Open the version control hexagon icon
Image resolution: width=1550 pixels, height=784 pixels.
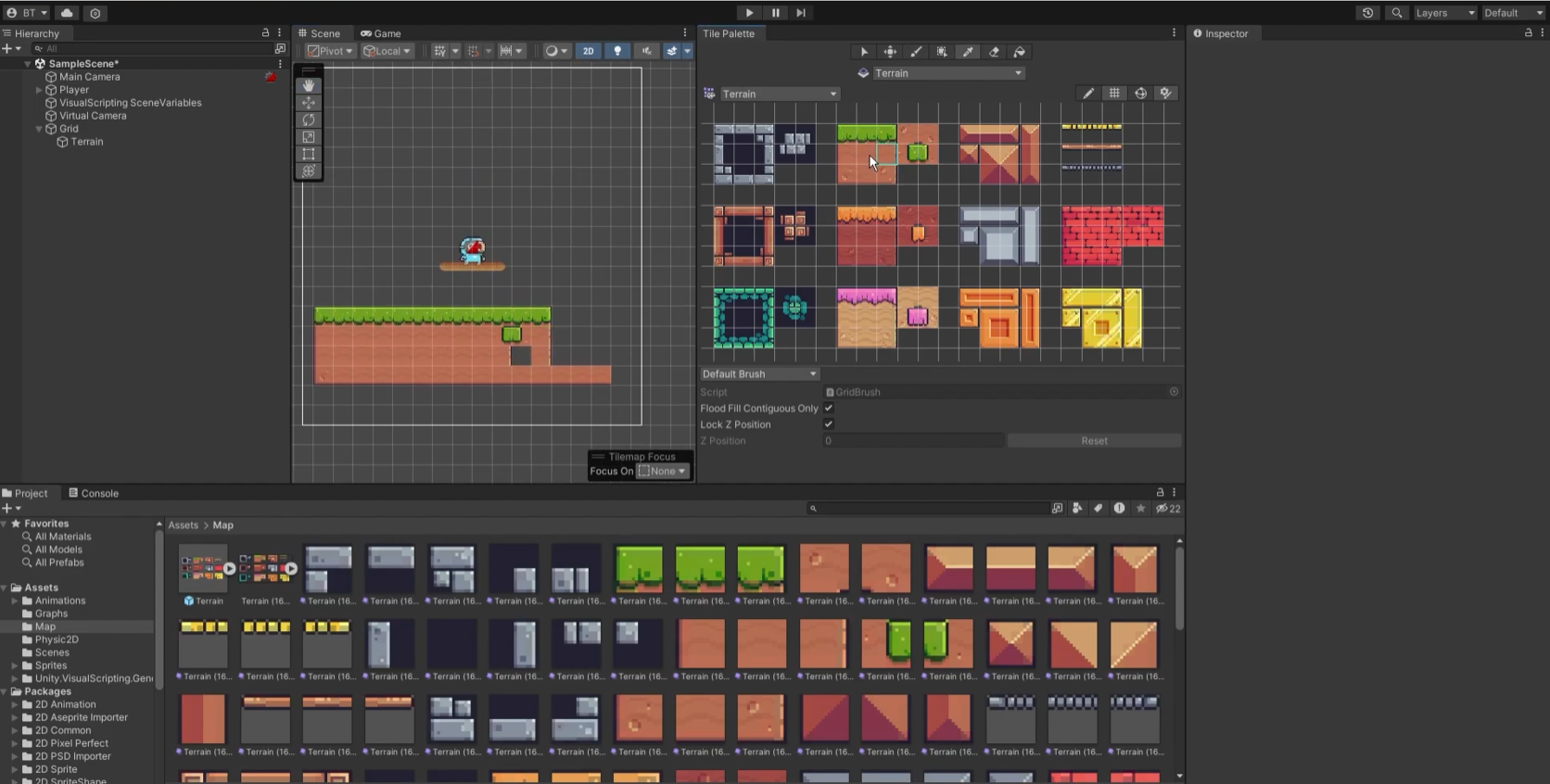[95, 13]
